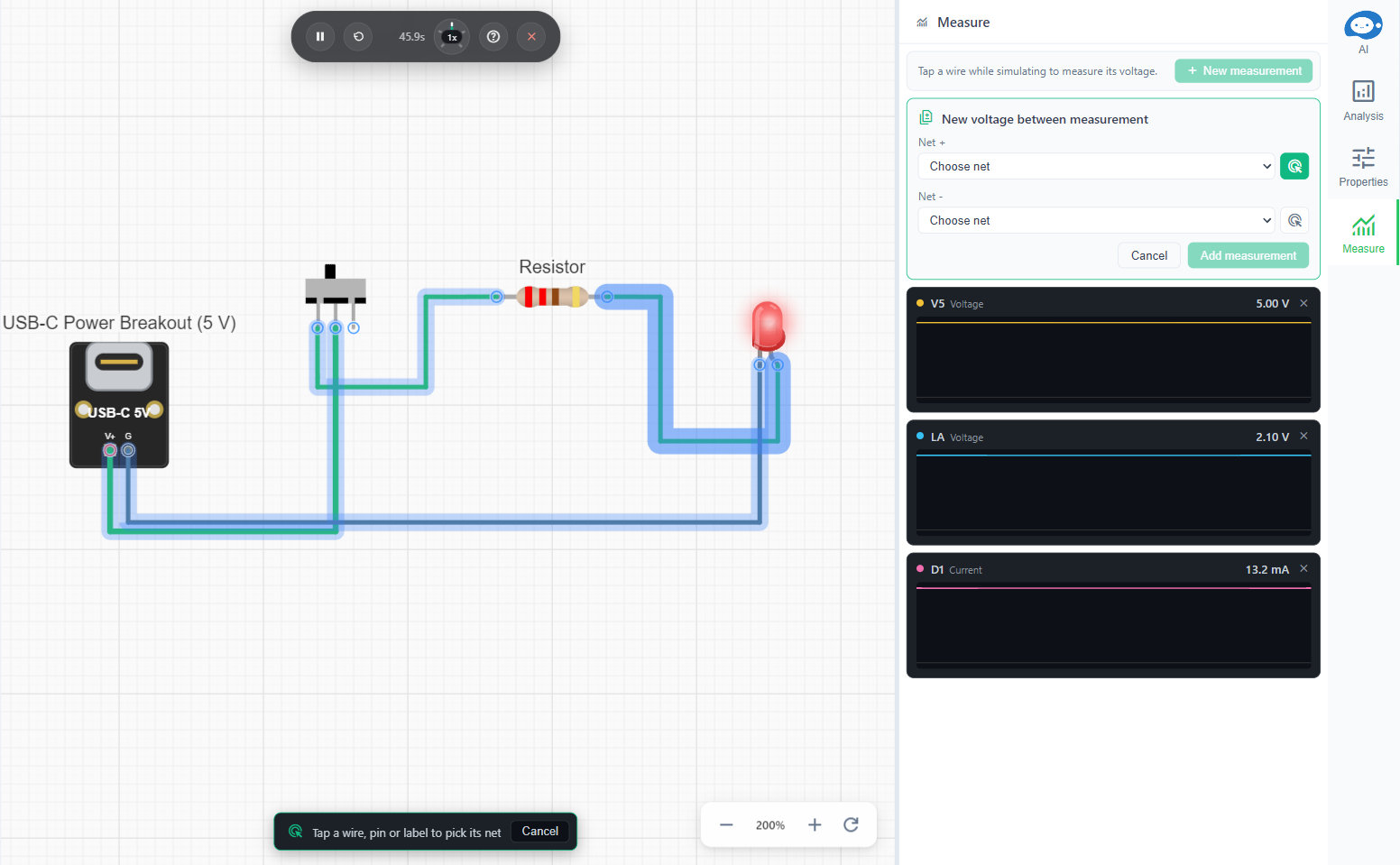This screenshot has width=1400, height=865.
Task: Toggle the slide switch component
Action: [x=335, y=288]
